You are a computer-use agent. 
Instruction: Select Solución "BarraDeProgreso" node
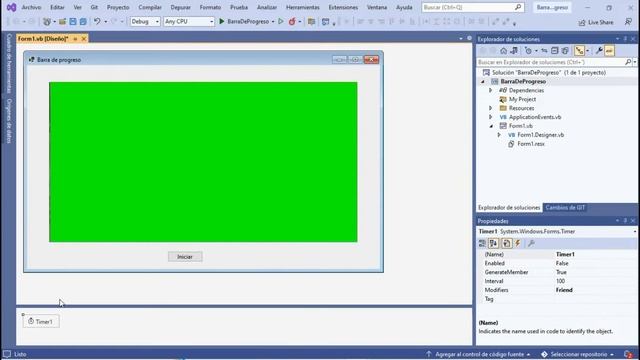point(544,72)
